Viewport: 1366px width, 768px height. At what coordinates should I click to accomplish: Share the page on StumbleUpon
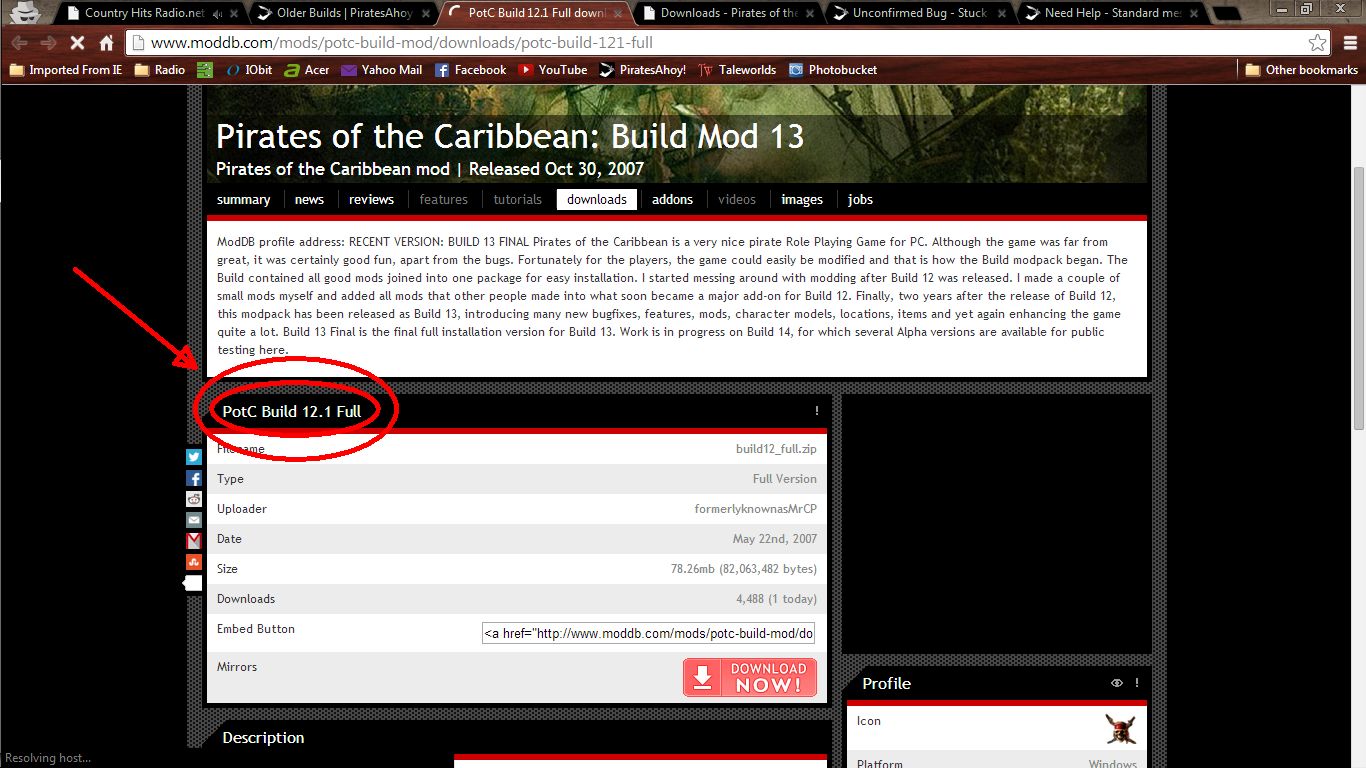tap(194, 562)
